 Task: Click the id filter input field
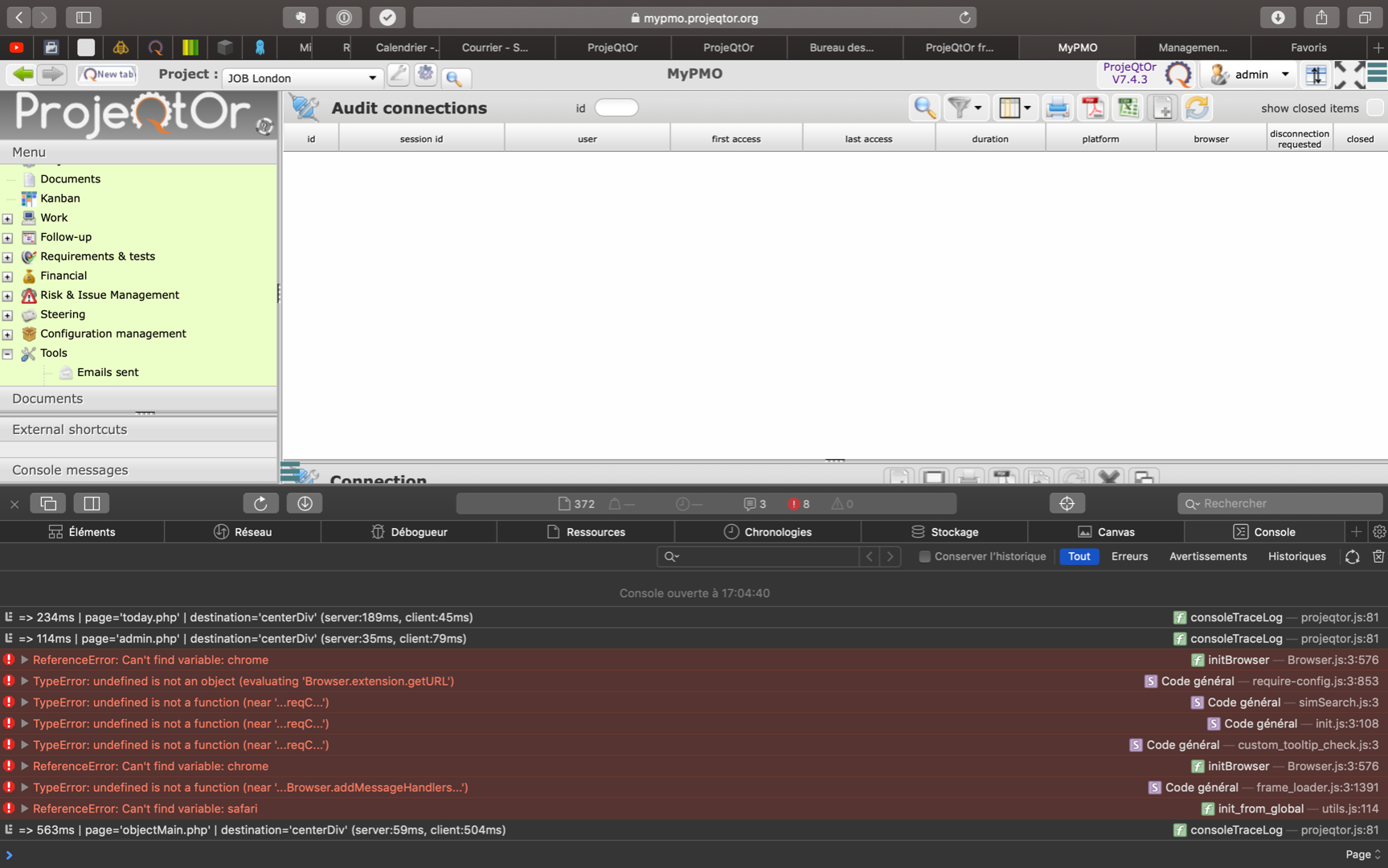(616, 108)
